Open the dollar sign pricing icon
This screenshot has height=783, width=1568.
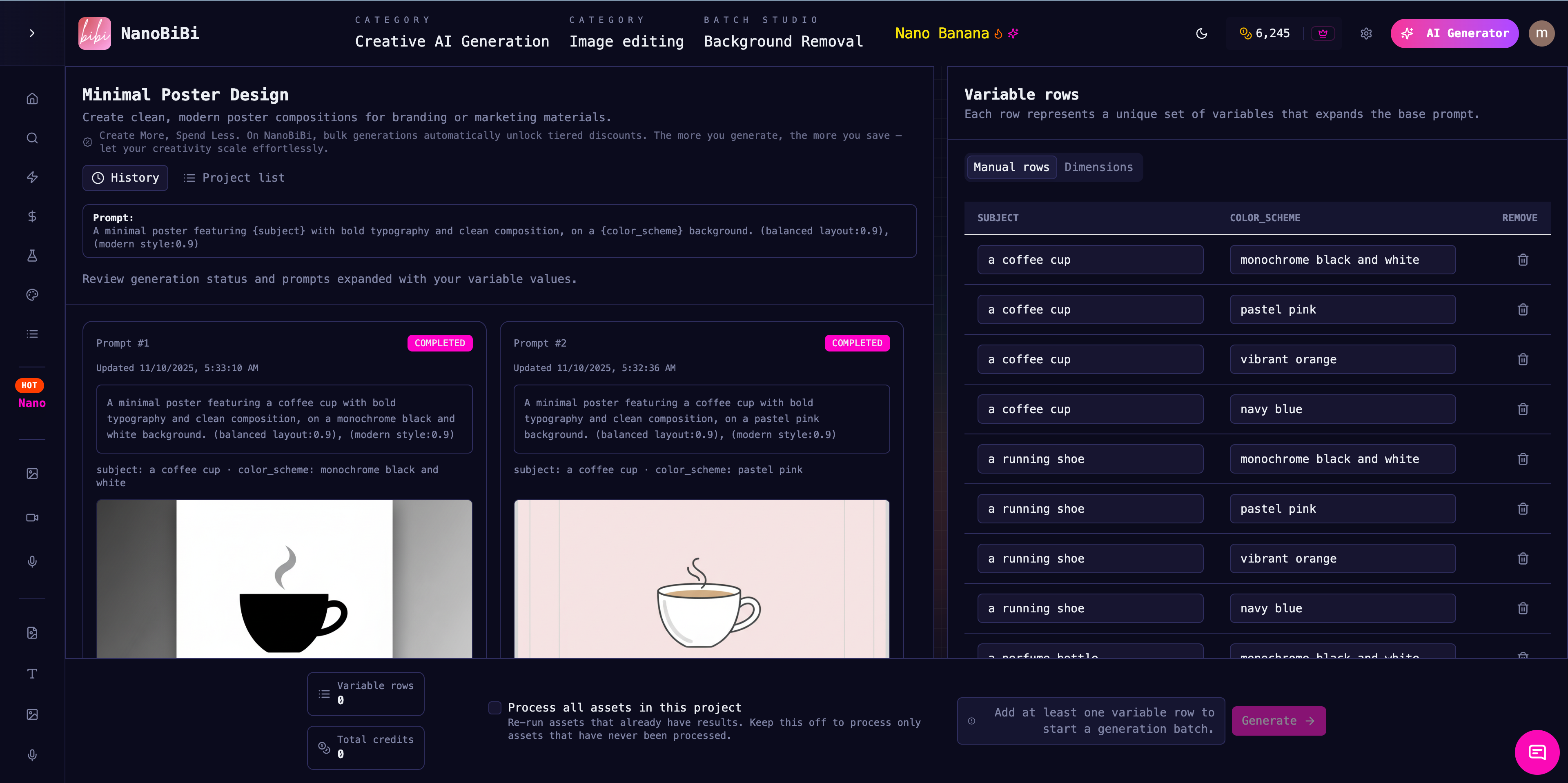32,217
